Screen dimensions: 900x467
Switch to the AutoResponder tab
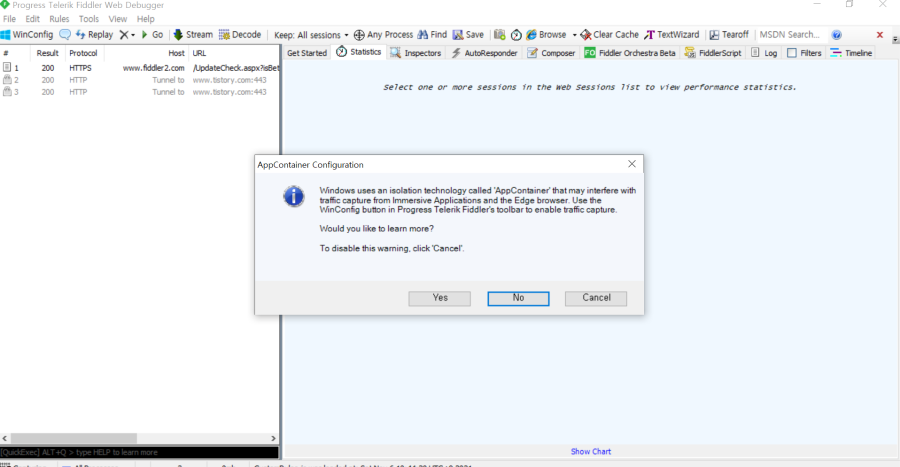pos(484,53)
